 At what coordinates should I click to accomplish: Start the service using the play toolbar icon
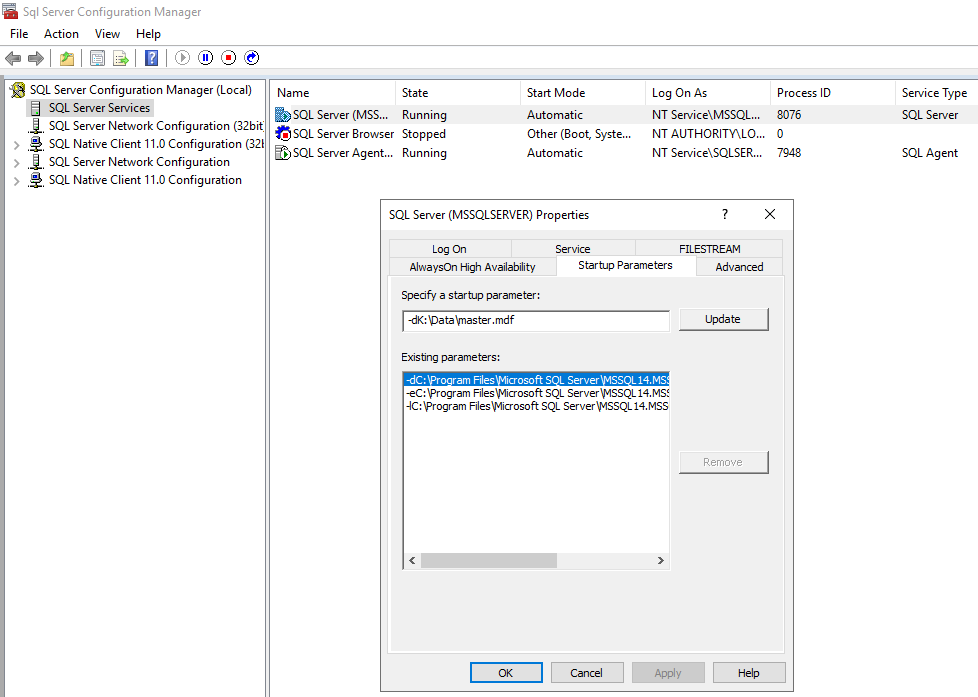pos(181,57)
